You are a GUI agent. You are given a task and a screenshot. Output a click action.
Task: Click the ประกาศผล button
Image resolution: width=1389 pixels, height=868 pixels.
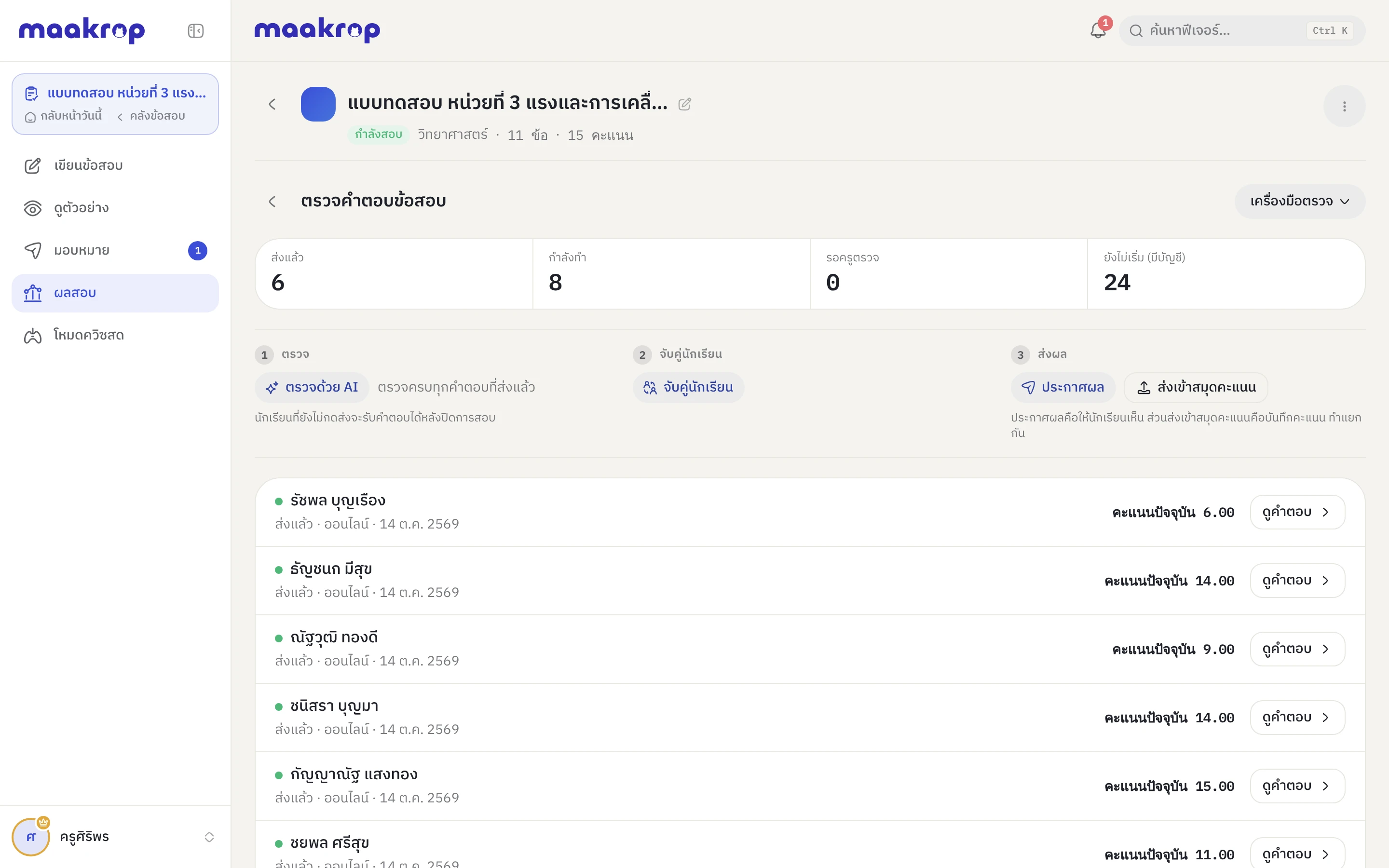[1063, 388]
